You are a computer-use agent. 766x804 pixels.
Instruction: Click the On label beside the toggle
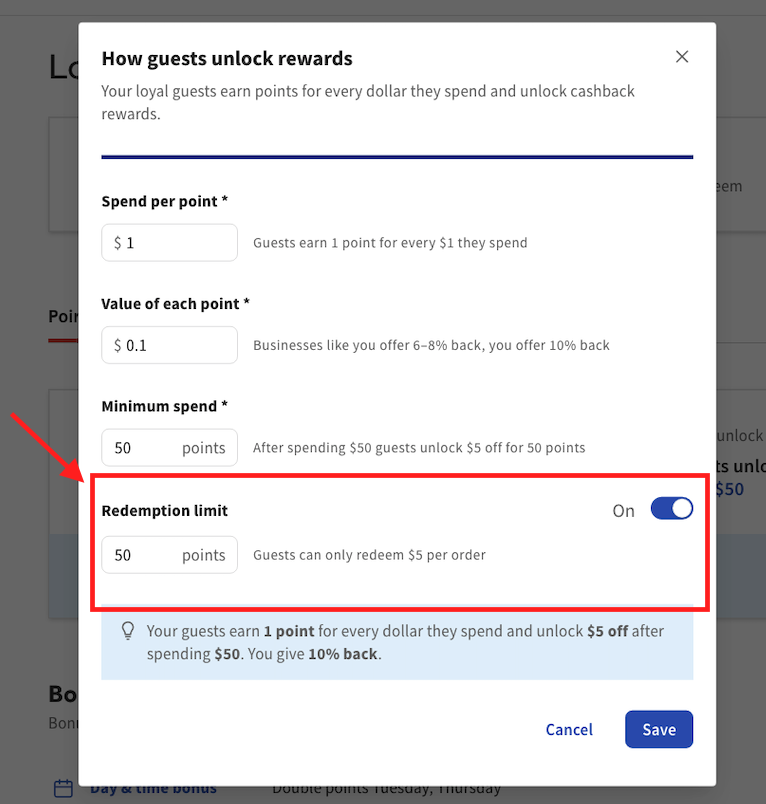623,511
